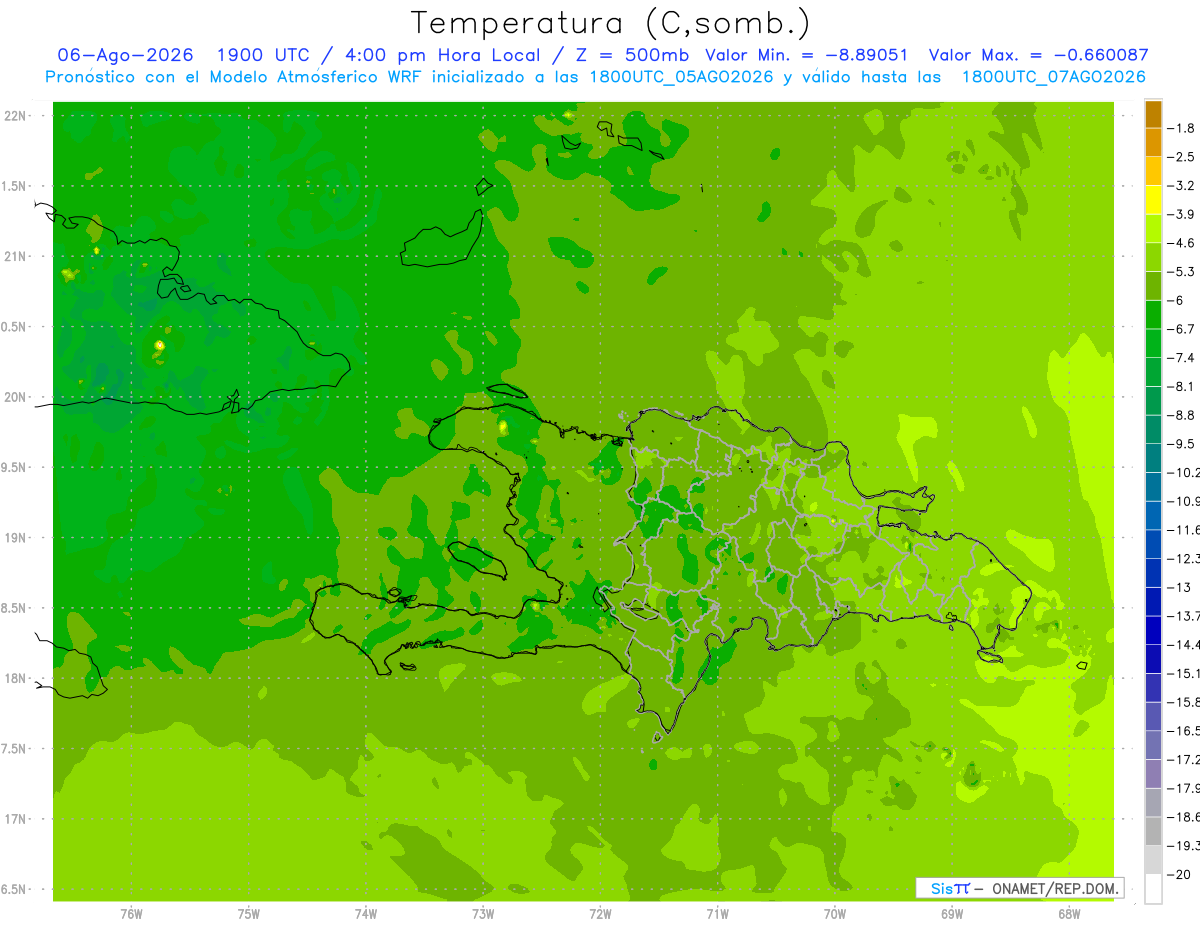Click the '-6' legend value
This screenshot has height=927, width=1200.
click(1177, 300)
